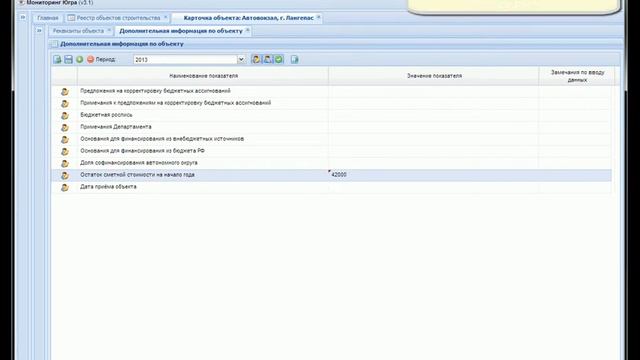Click the Период field showing 2013
The height and width of the screenshot is (360, 640).
tap(185, 60)
